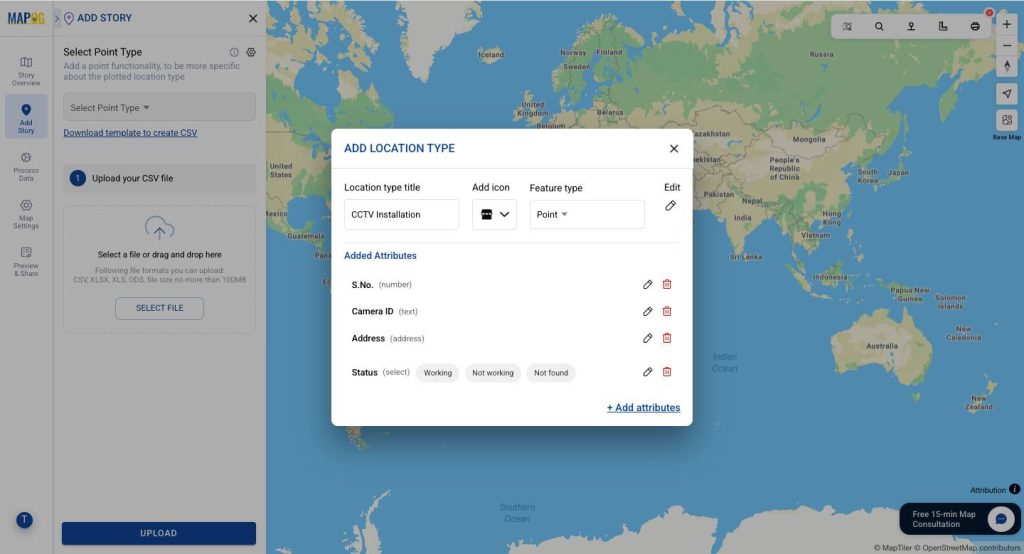Viewport: 1024px width, 554px height.
Task: Edit the Address attribute
Action: pyautogui.click(x=648, y=338)
